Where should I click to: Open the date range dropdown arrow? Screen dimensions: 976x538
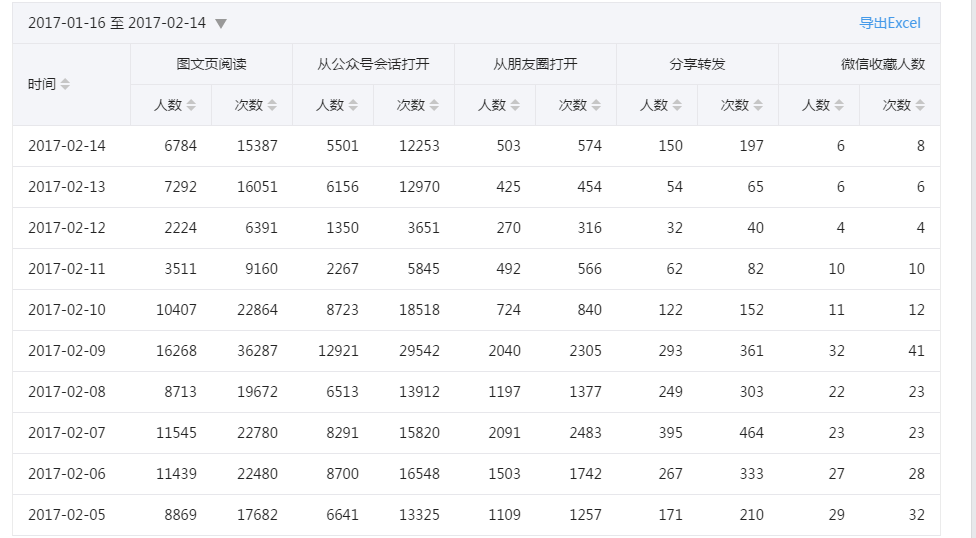(x=220, y=24)
